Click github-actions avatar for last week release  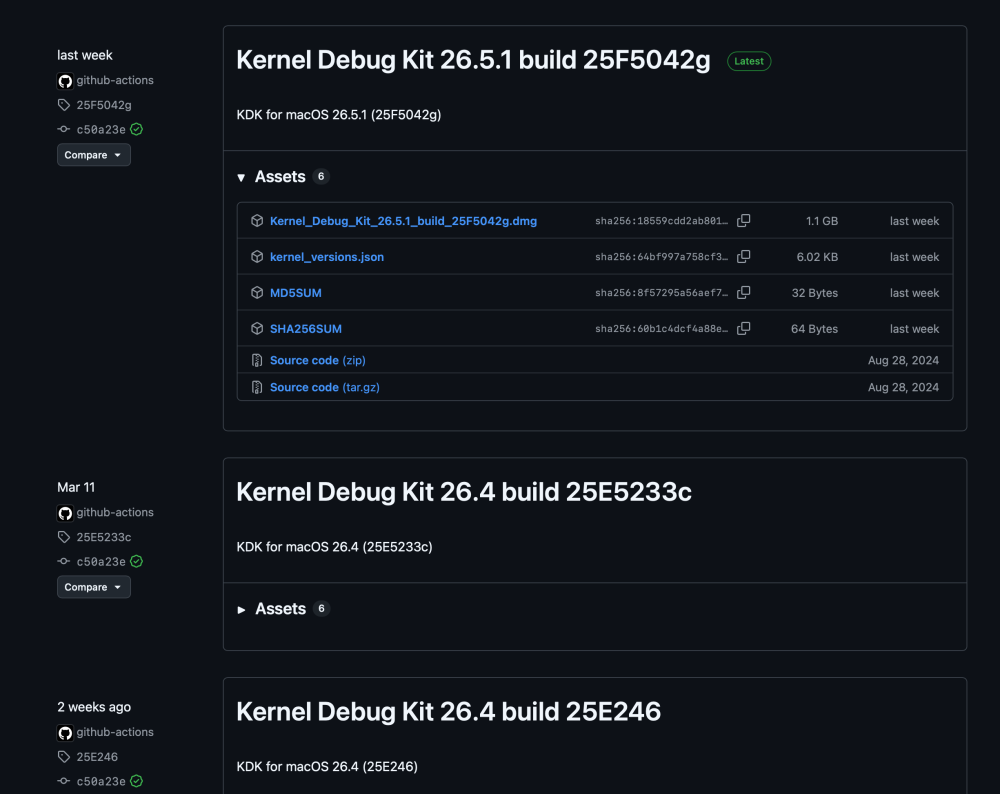click(65, 81)
